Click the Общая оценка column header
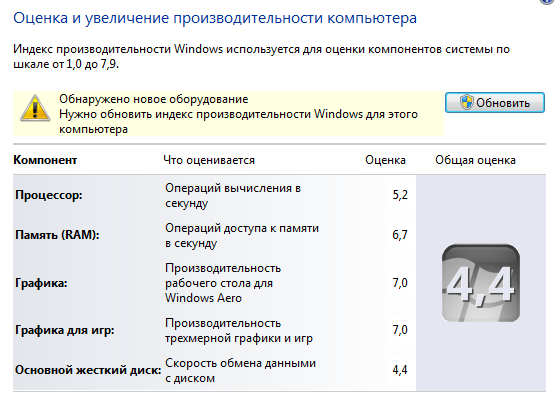Image resolution: width=554 pixels, height=401 pixels. pos(475,160)
